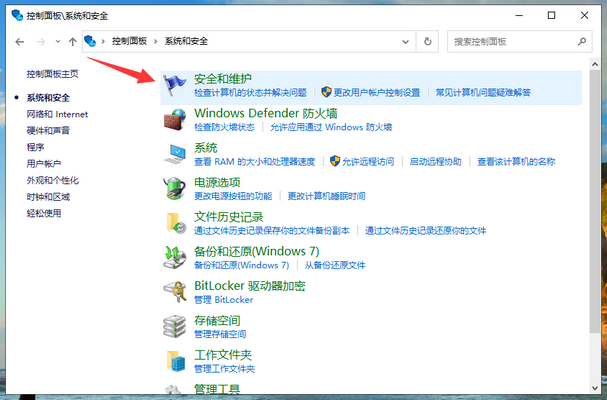
Task: Click the 工作文件夹 icon
Action: [175, 360]
